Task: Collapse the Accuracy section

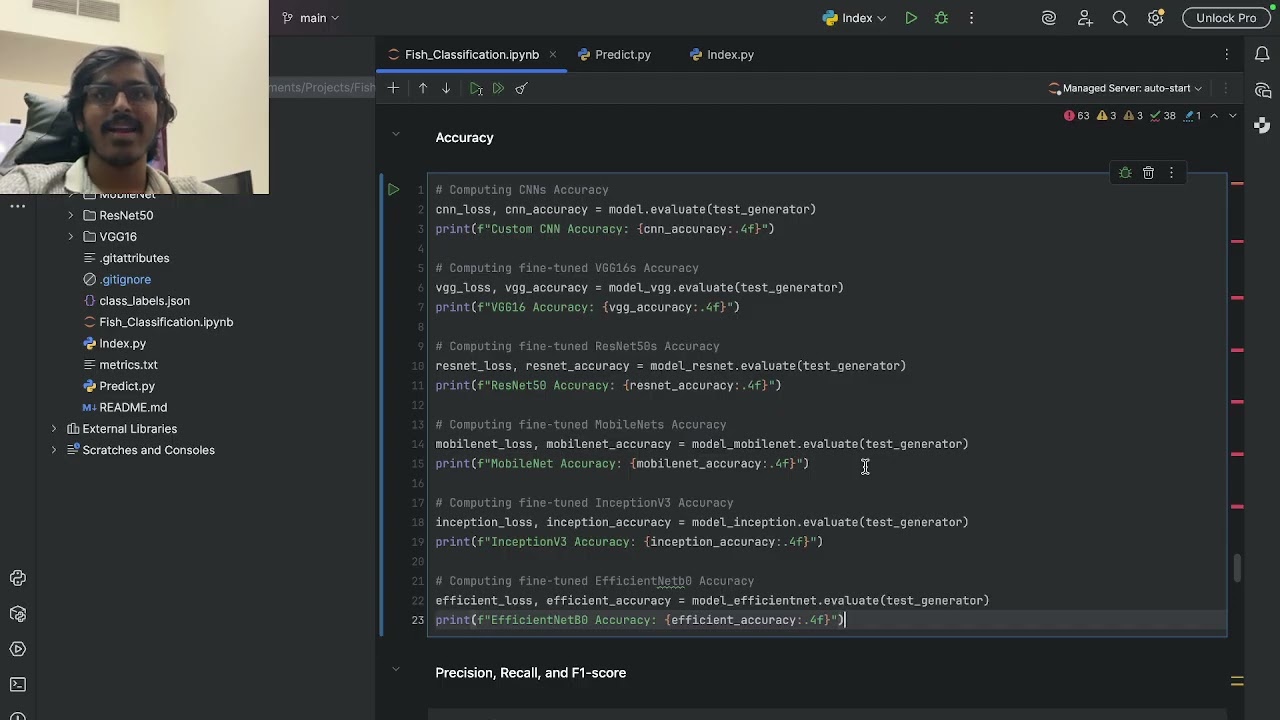Action: pos(395,134)
